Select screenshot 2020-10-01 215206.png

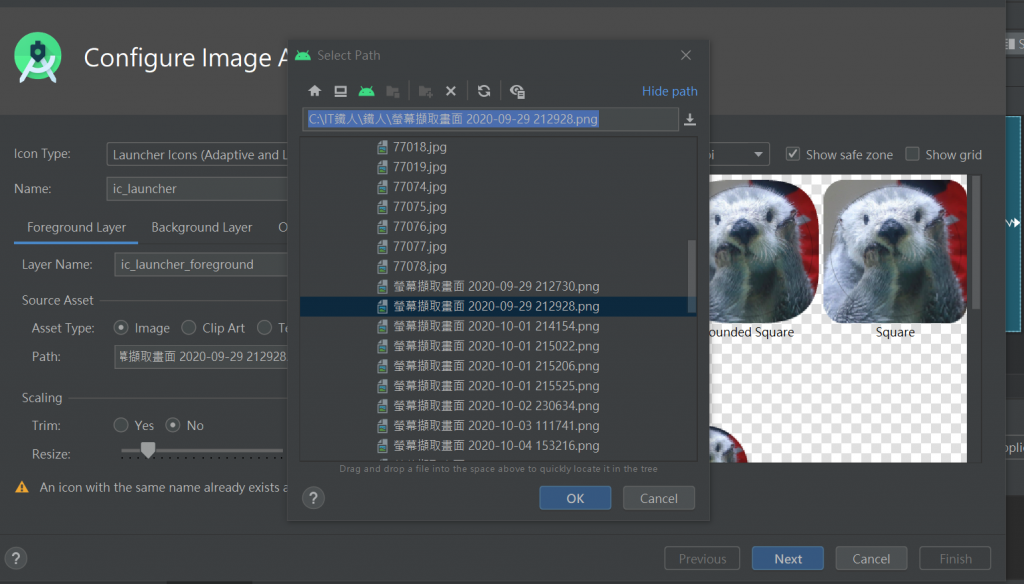click(x=496, y=366)
